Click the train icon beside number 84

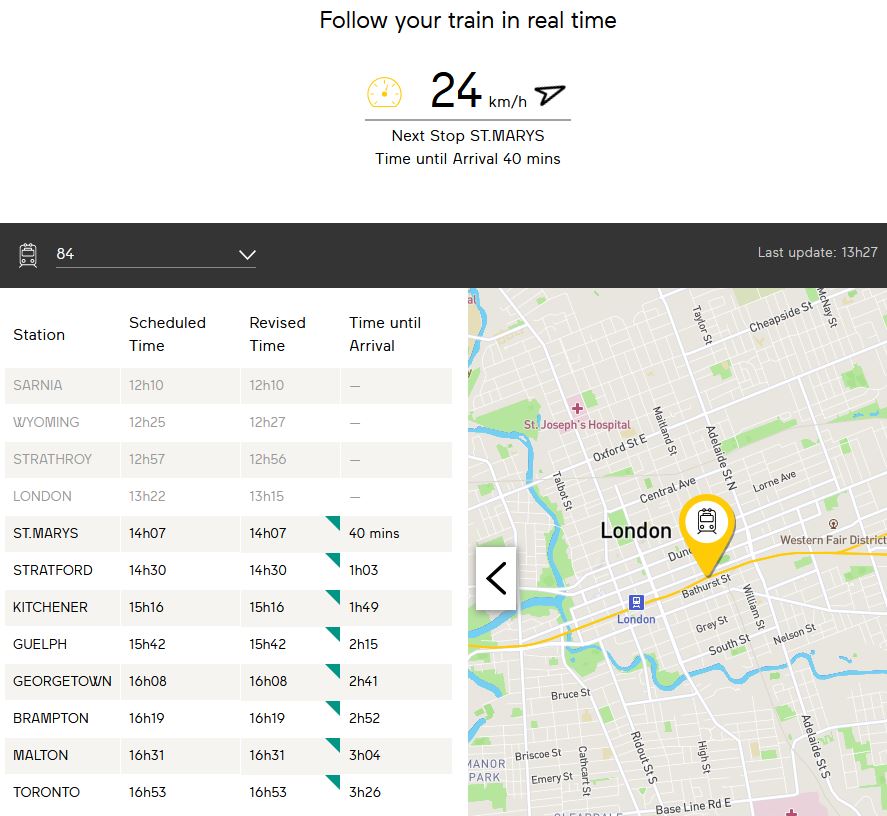point(28,255)
